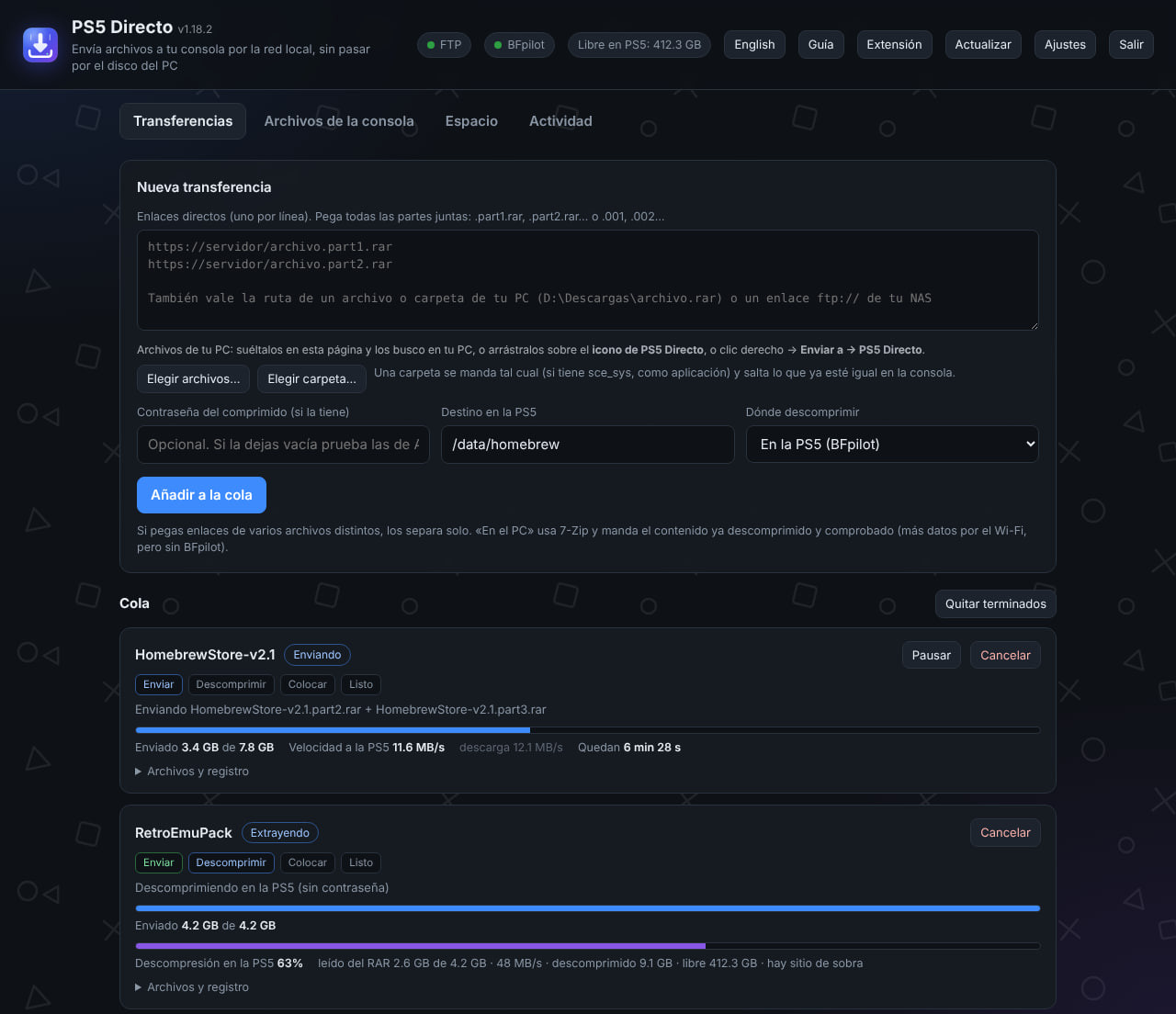The image size is (1176, 1014).
Task: Click Elegir carpeta... button
Action: (311, 379)
